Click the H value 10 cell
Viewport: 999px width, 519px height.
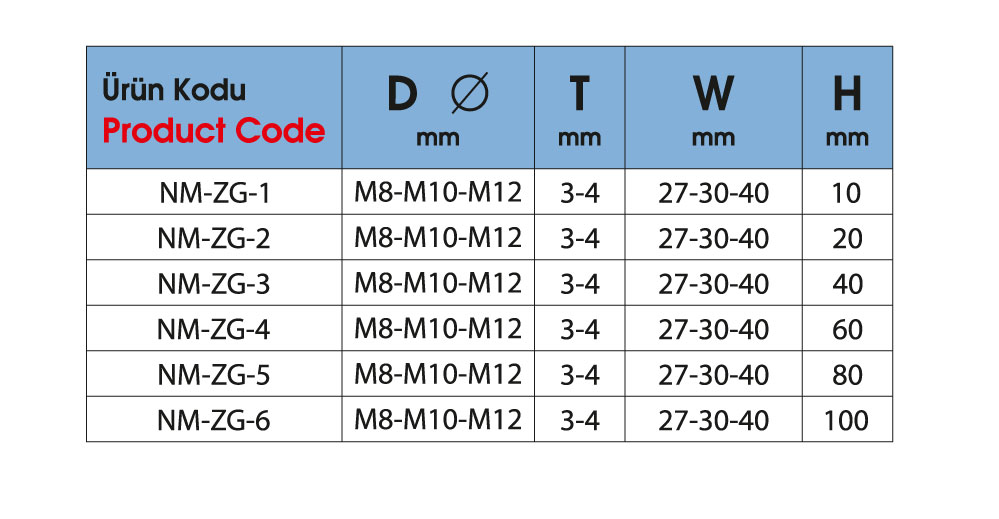pyautogui.click(x=846, y=193)
